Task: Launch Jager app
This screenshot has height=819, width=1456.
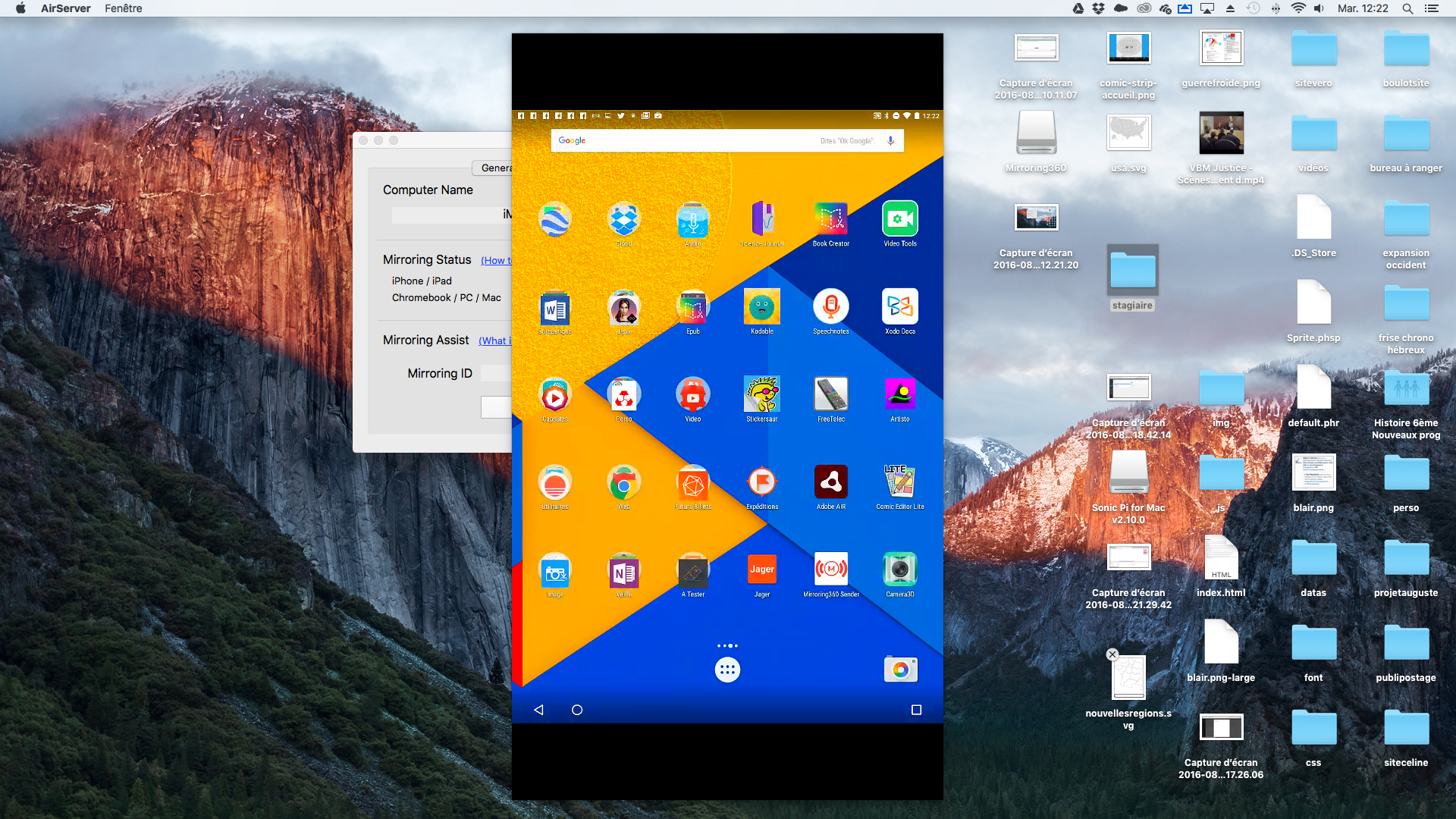Action: click(x=761, y=571)
